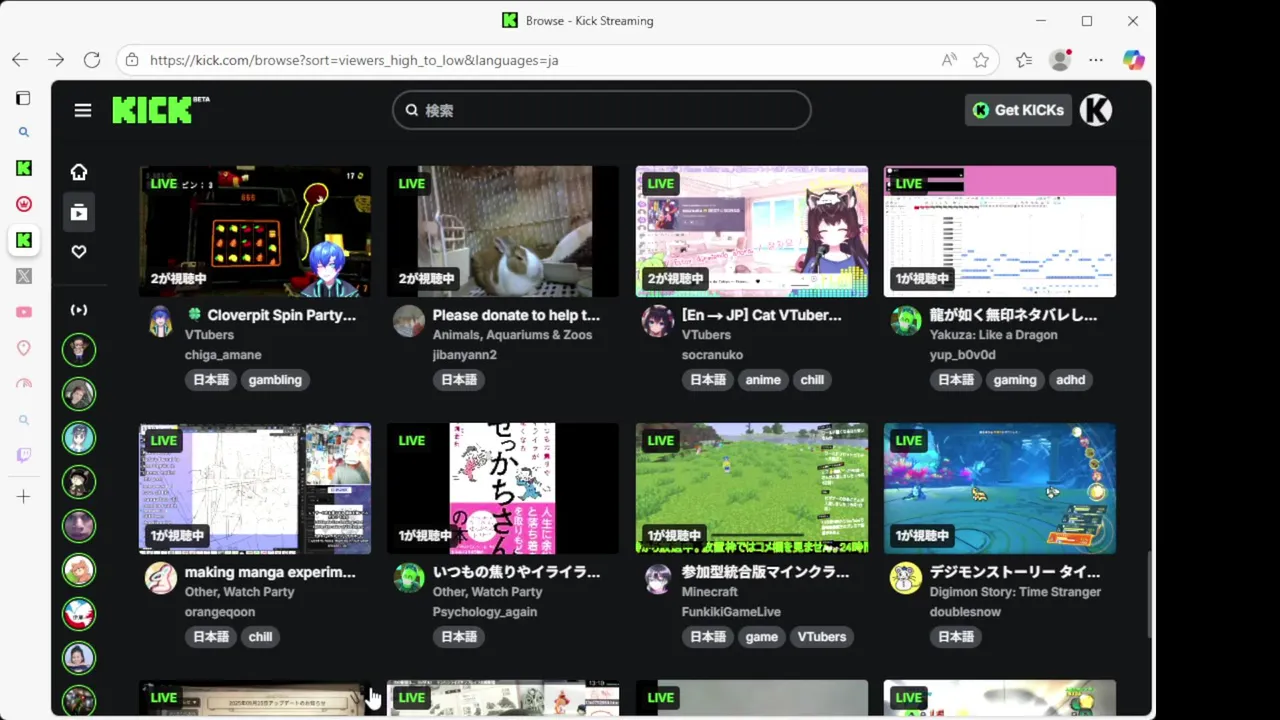Open the yup_b0v0d channel link
Image resolution: width=1280 pixels, height=720 pixels.
coord(963,355)
